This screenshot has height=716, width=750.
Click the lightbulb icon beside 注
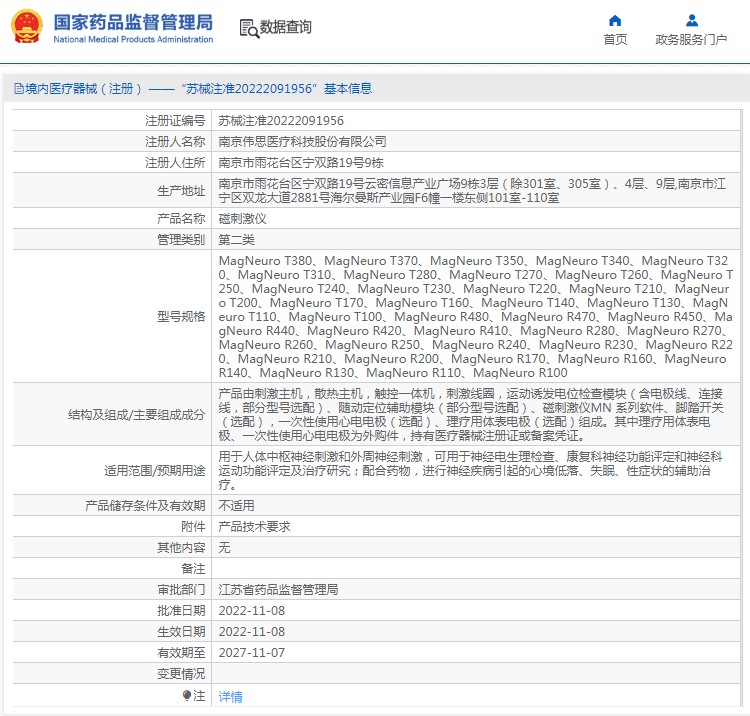coord(187,695)
